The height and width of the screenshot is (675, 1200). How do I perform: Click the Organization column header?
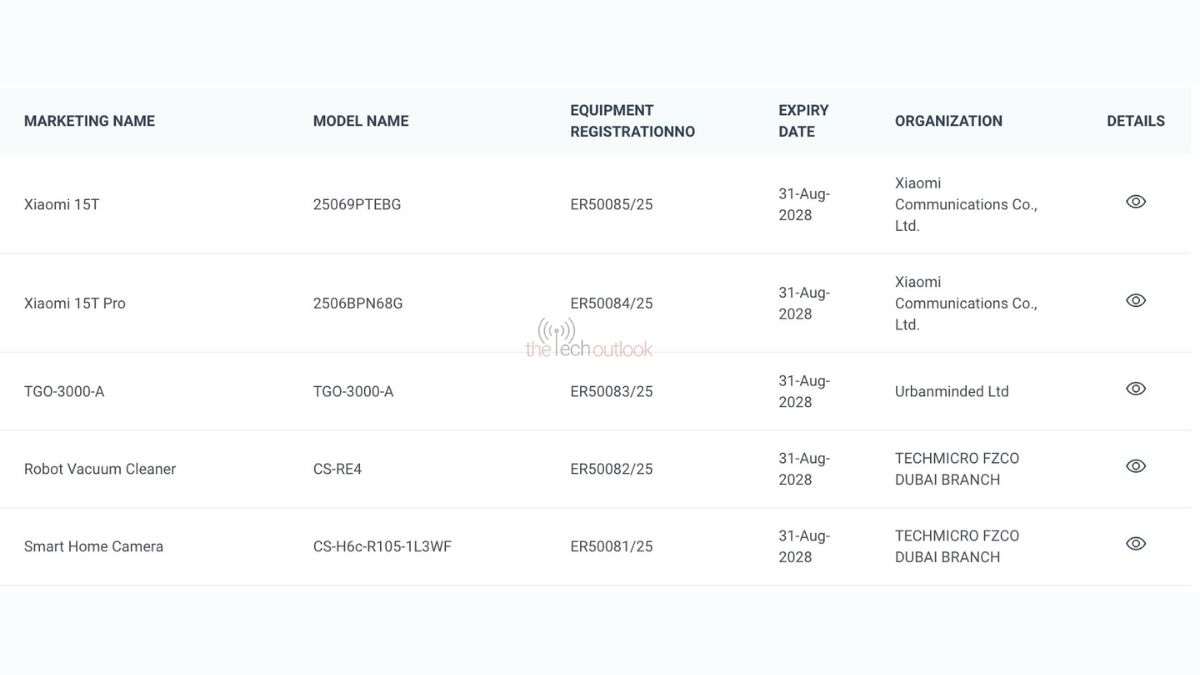948,121
